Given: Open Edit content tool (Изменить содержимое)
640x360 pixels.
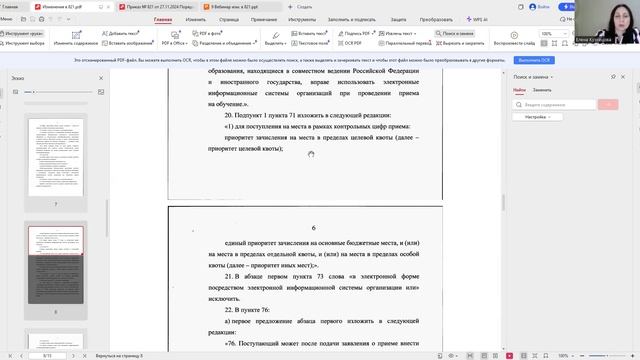Looking at the screenshot, I should (76, 38).
